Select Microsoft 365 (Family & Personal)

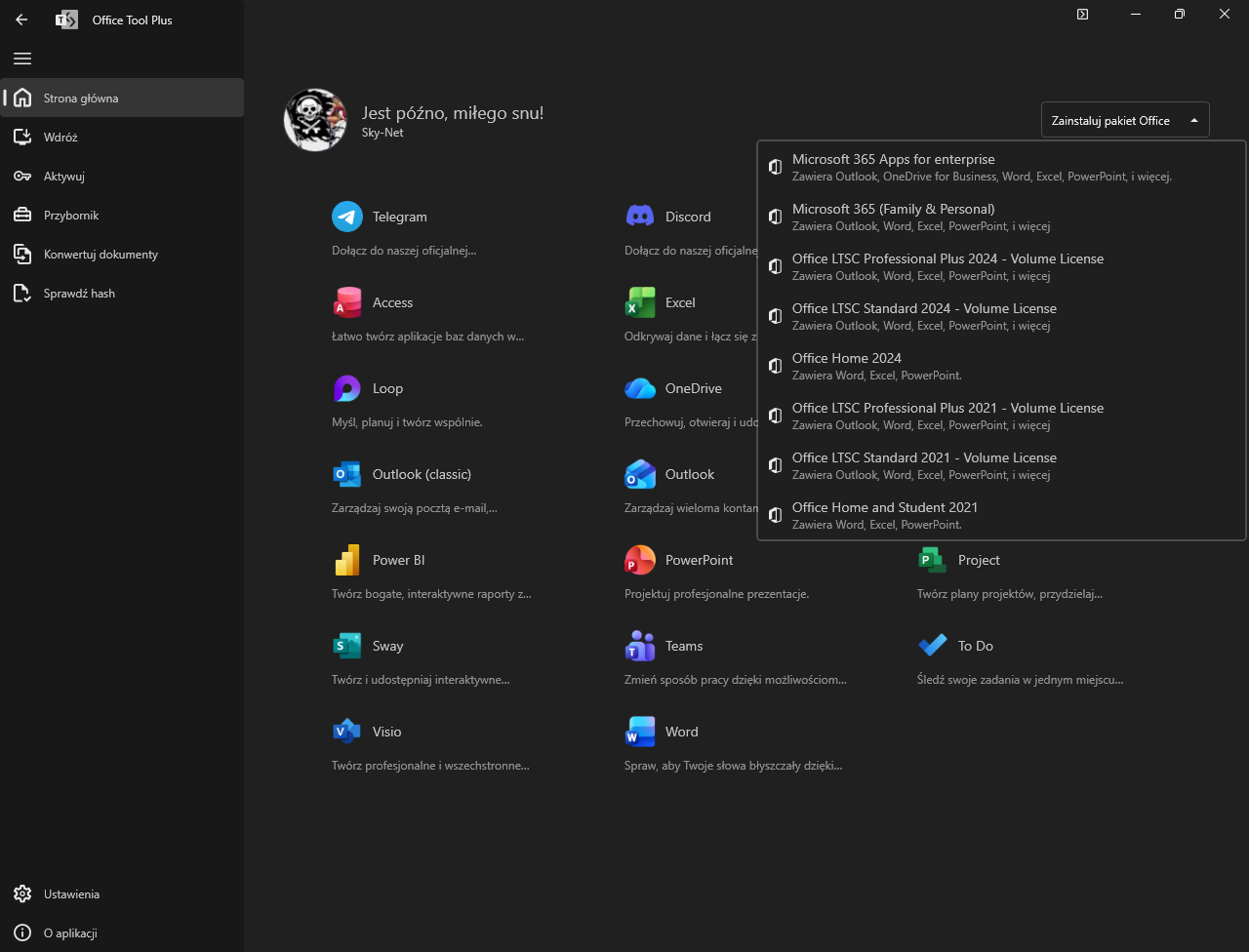tap(1002, 218)
